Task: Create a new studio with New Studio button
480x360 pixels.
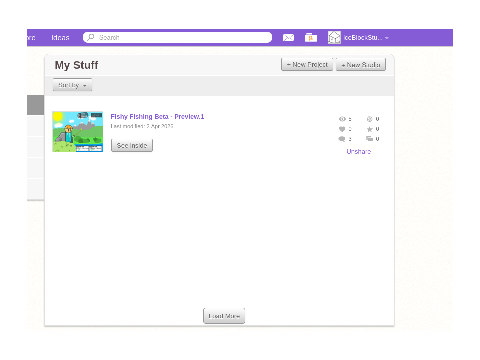Action: [x=361, y=65]
